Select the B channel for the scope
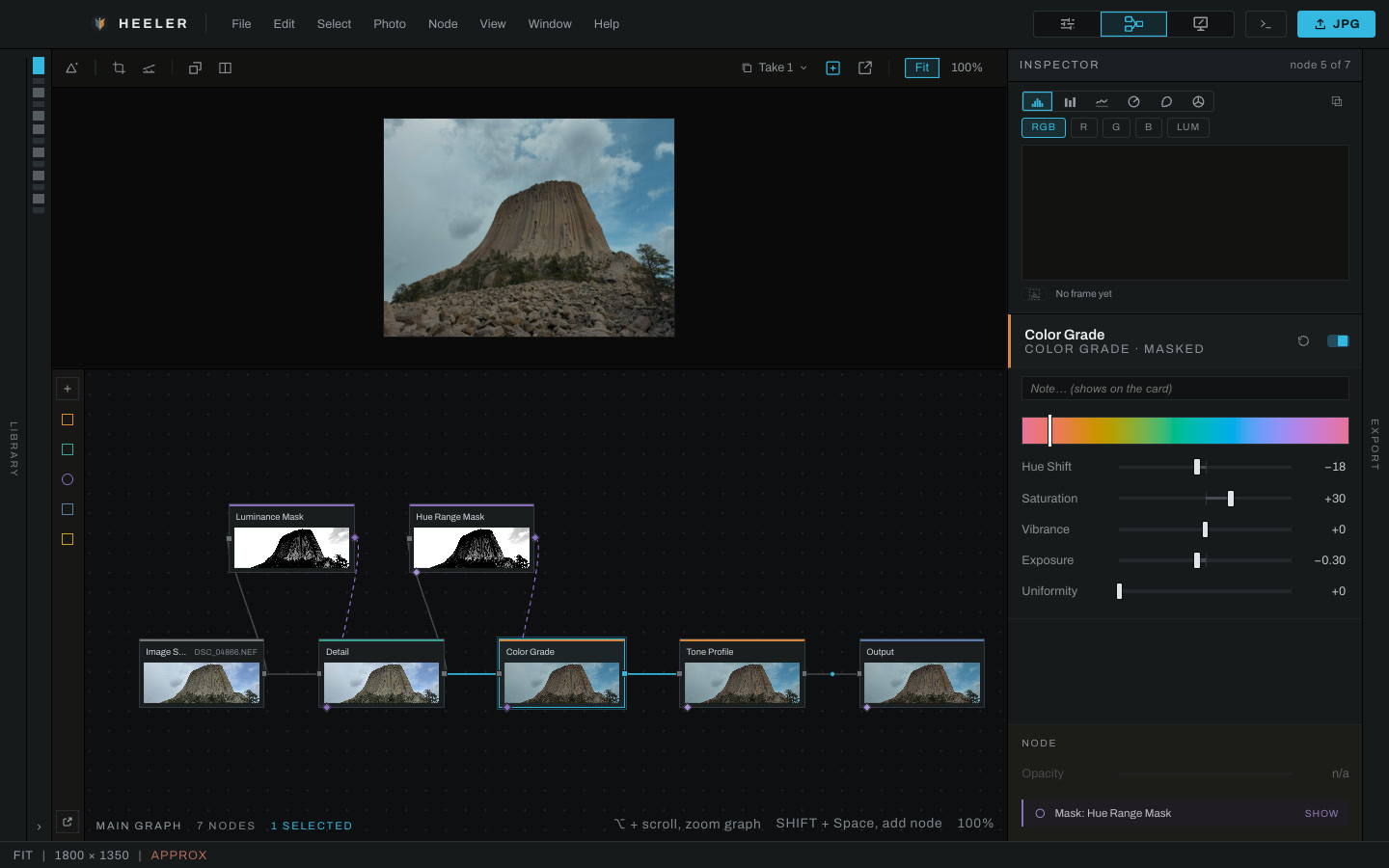 coord(1149,127)
